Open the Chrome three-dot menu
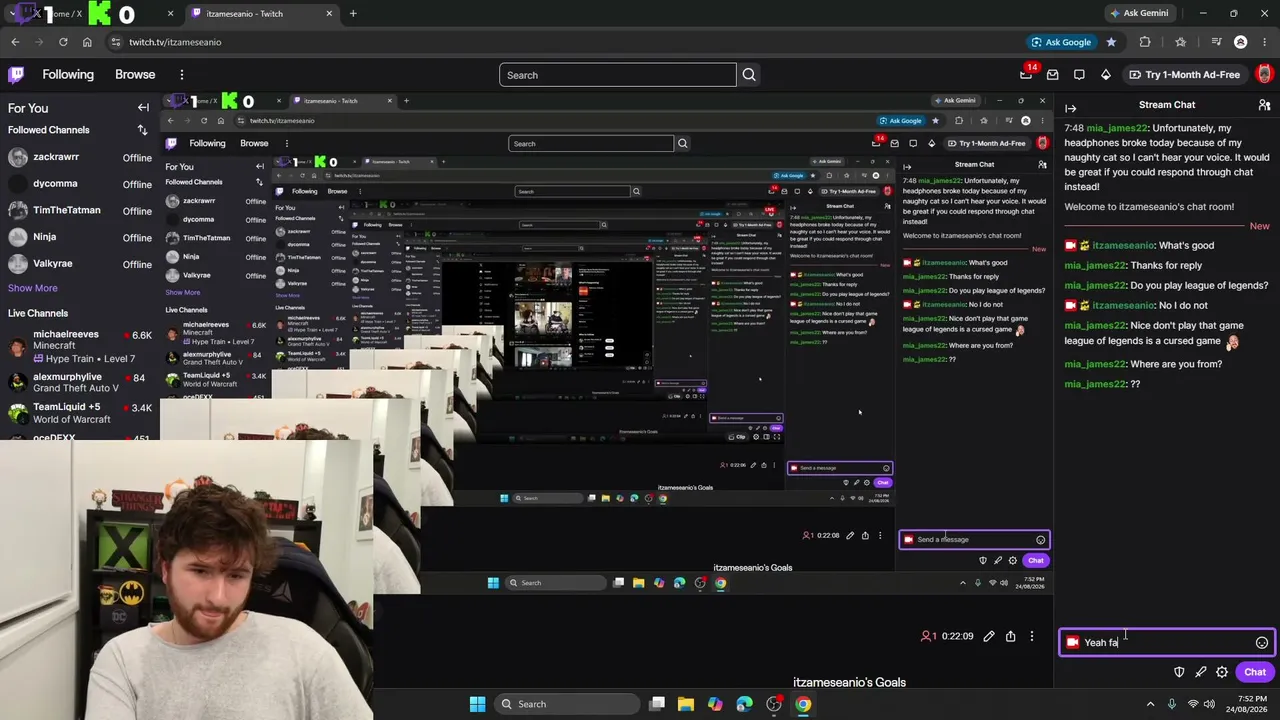The width and height of the screenshot is (1280, 720). 1264,42
